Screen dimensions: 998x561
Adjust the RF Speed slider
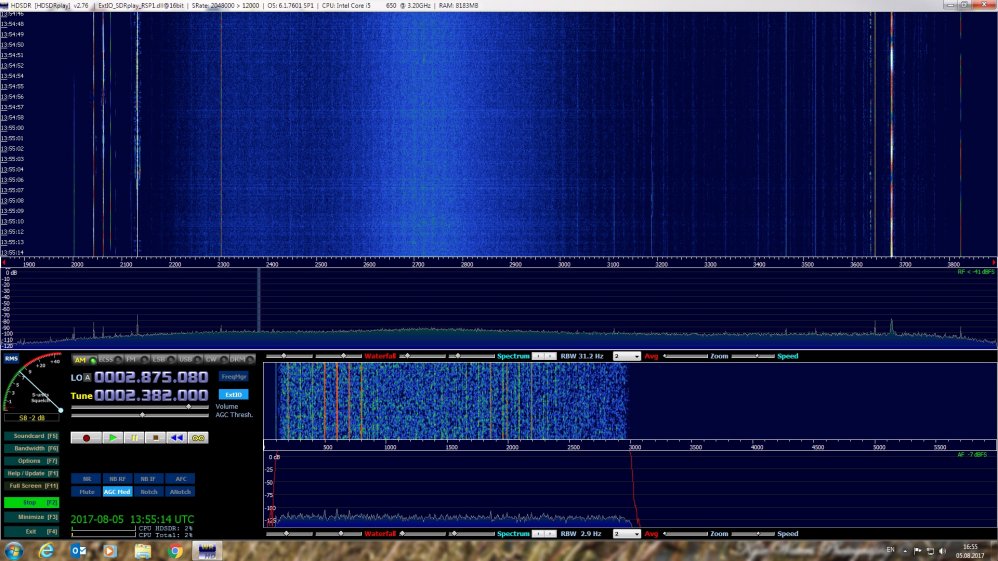tap(753, 357)
